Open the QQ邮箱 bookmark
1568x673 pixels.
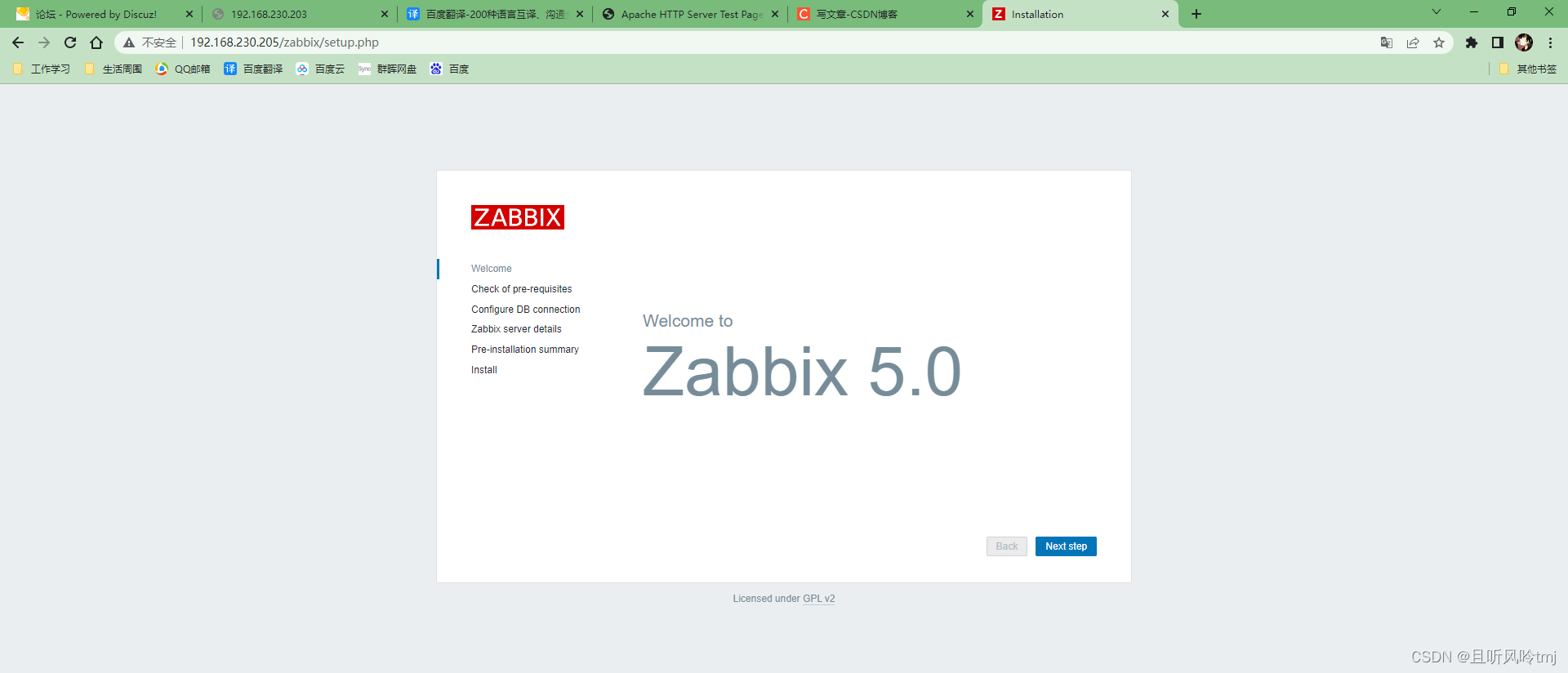(x=183, y=69)
